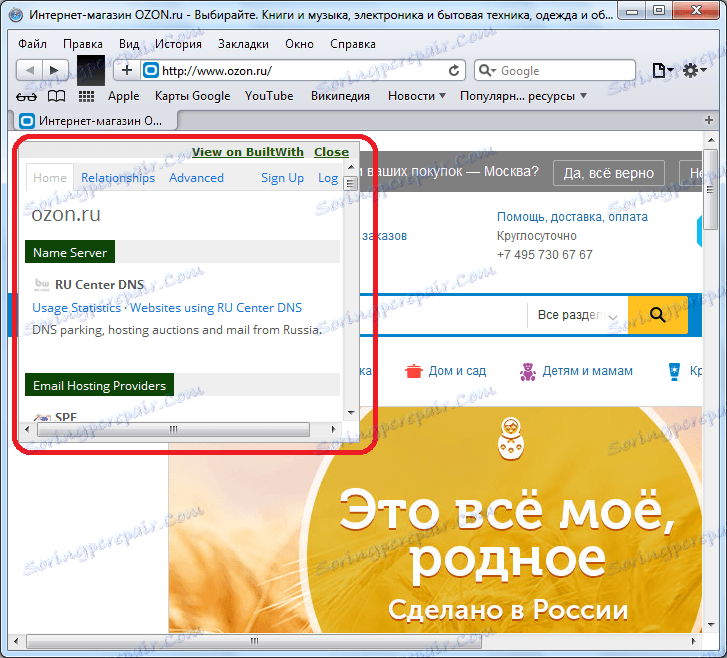Expand the Популярн... ресурсы bookmarks dropdown

click(x=523, y=96)
